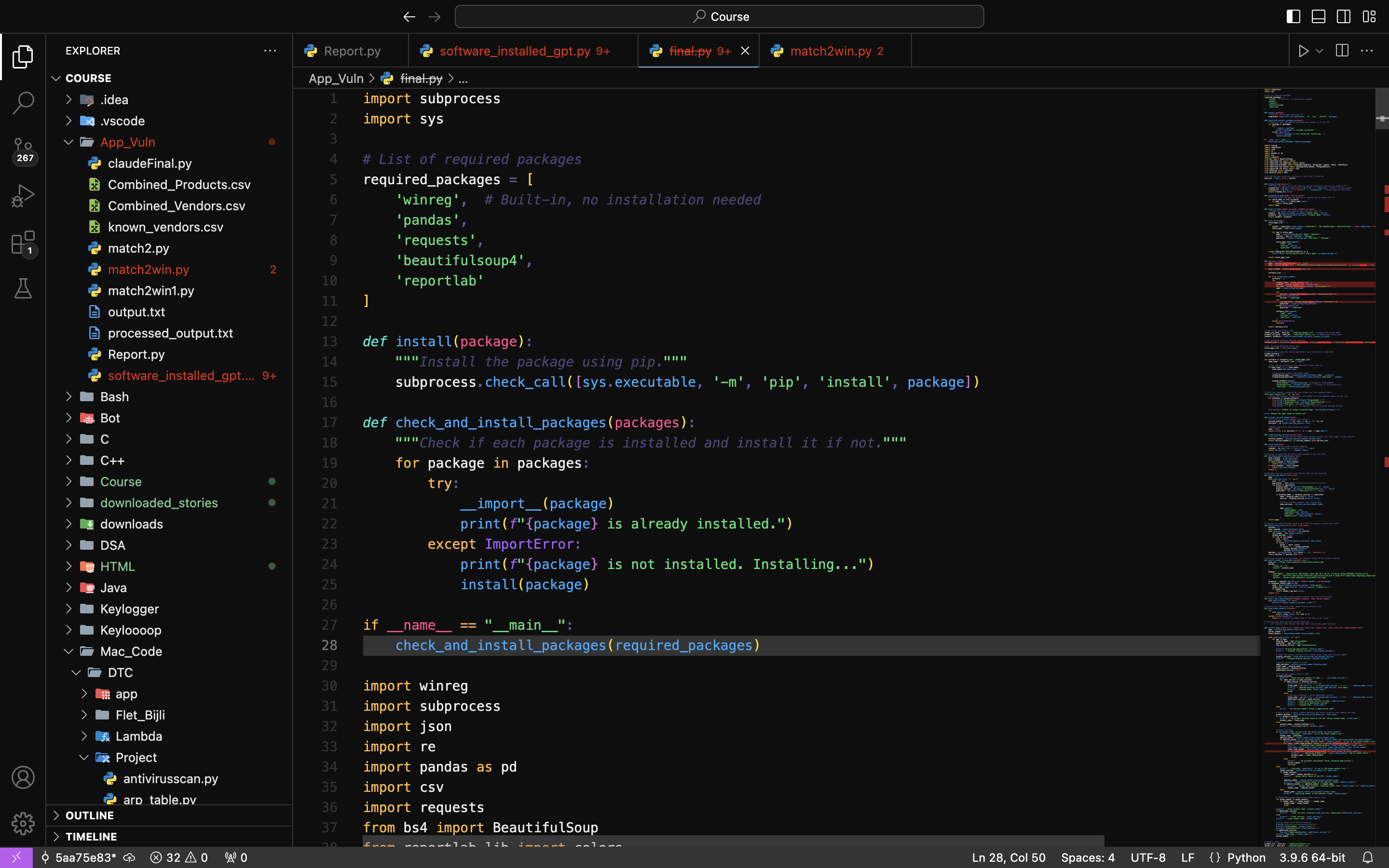The width and height of the screenshot is (1389, 868).
Task: Split the editor to the right
Action: pos(1342,51)
